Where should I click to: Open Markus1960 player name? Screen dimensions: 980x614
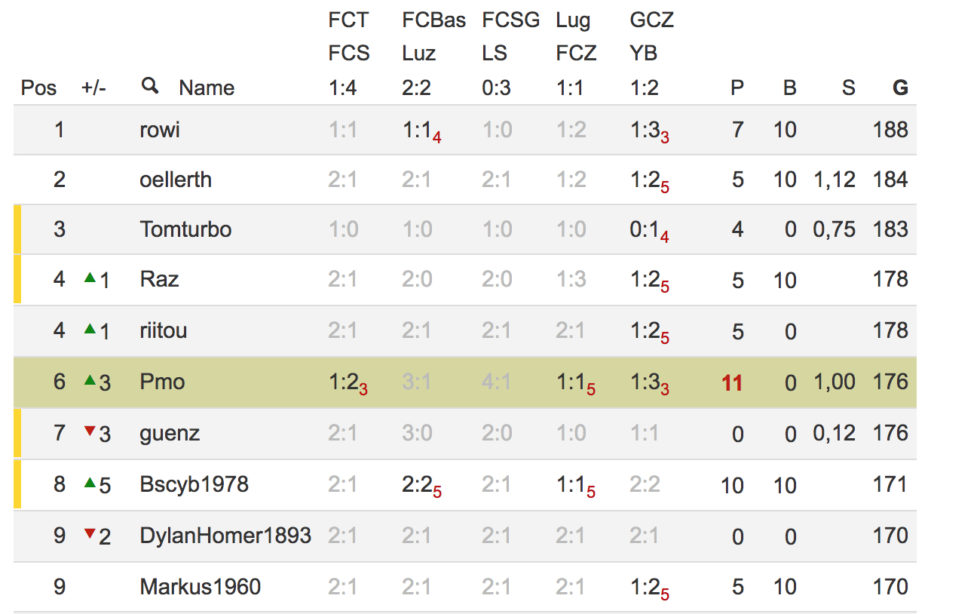tap(200, 587)
